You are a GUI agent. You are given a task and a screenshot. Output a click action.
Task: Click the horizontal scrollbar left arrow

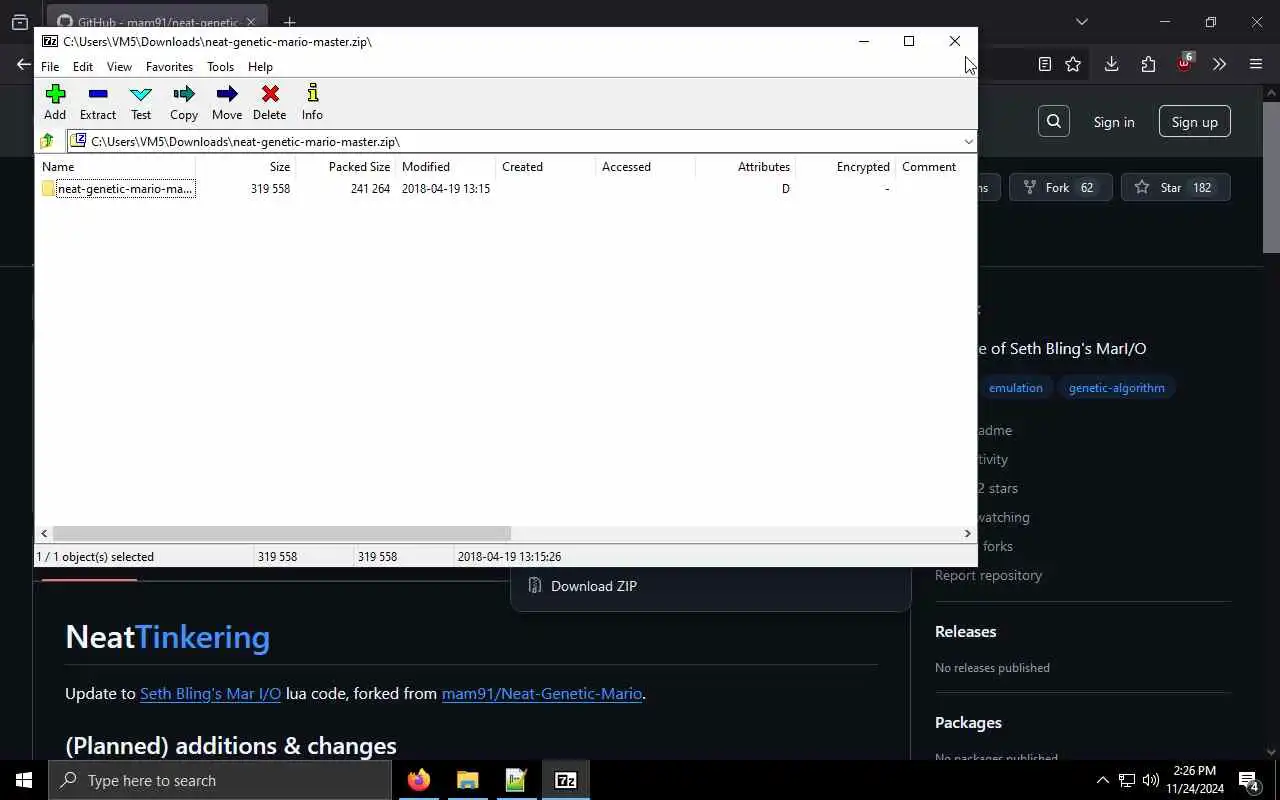point(44,534)
